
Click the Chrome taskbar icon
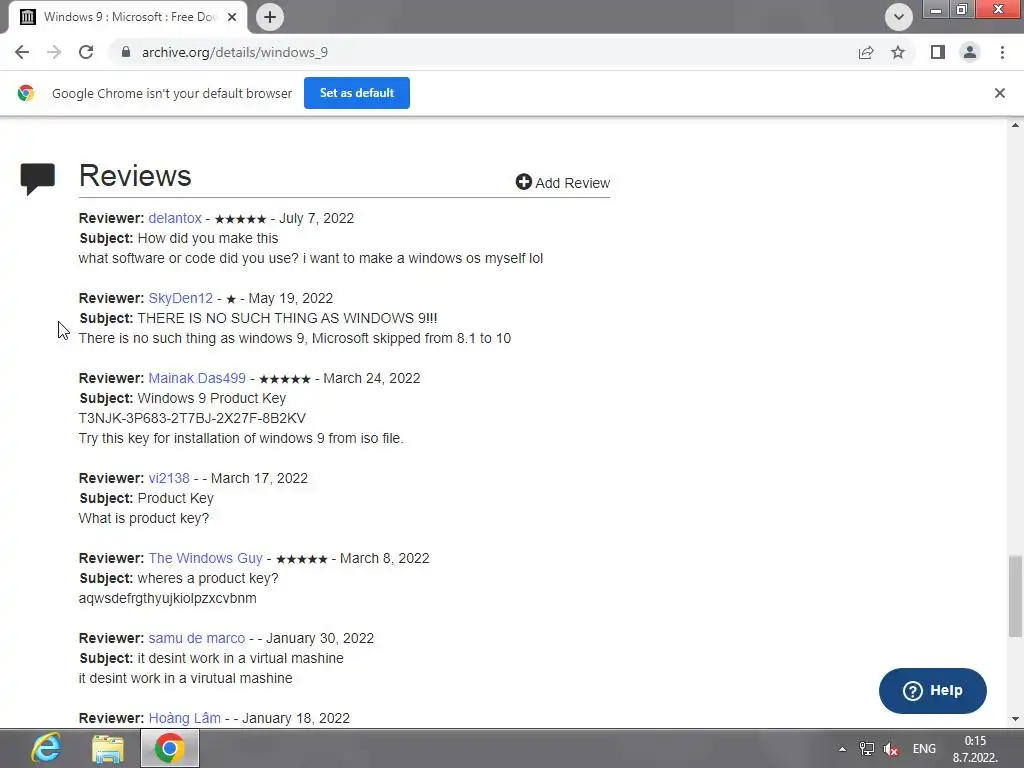point(170,748)
